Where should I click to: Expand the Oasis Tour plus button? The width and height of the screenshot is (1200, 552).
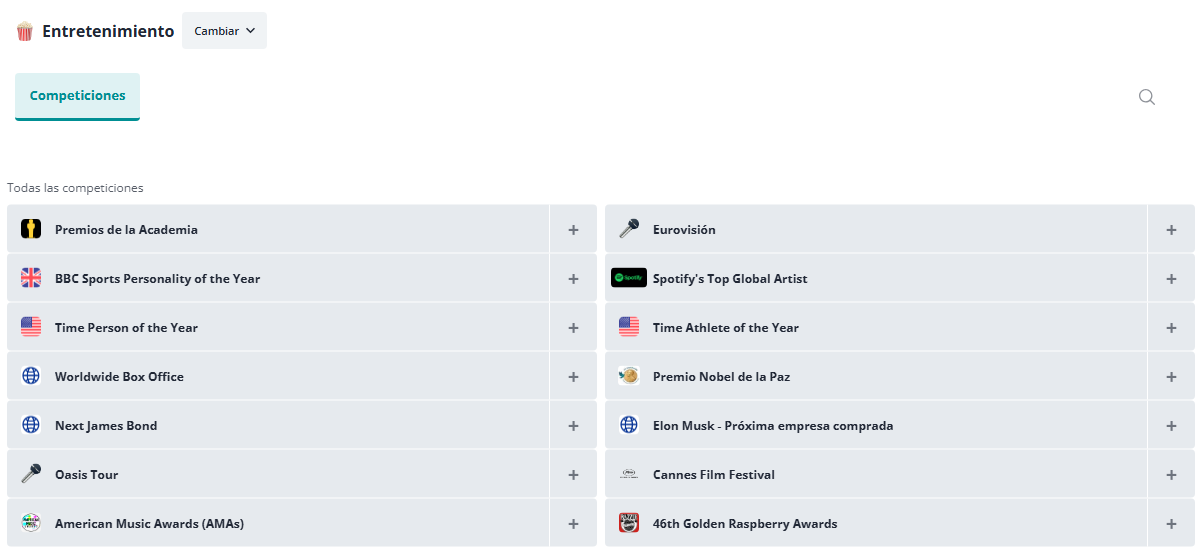point(573,474)
